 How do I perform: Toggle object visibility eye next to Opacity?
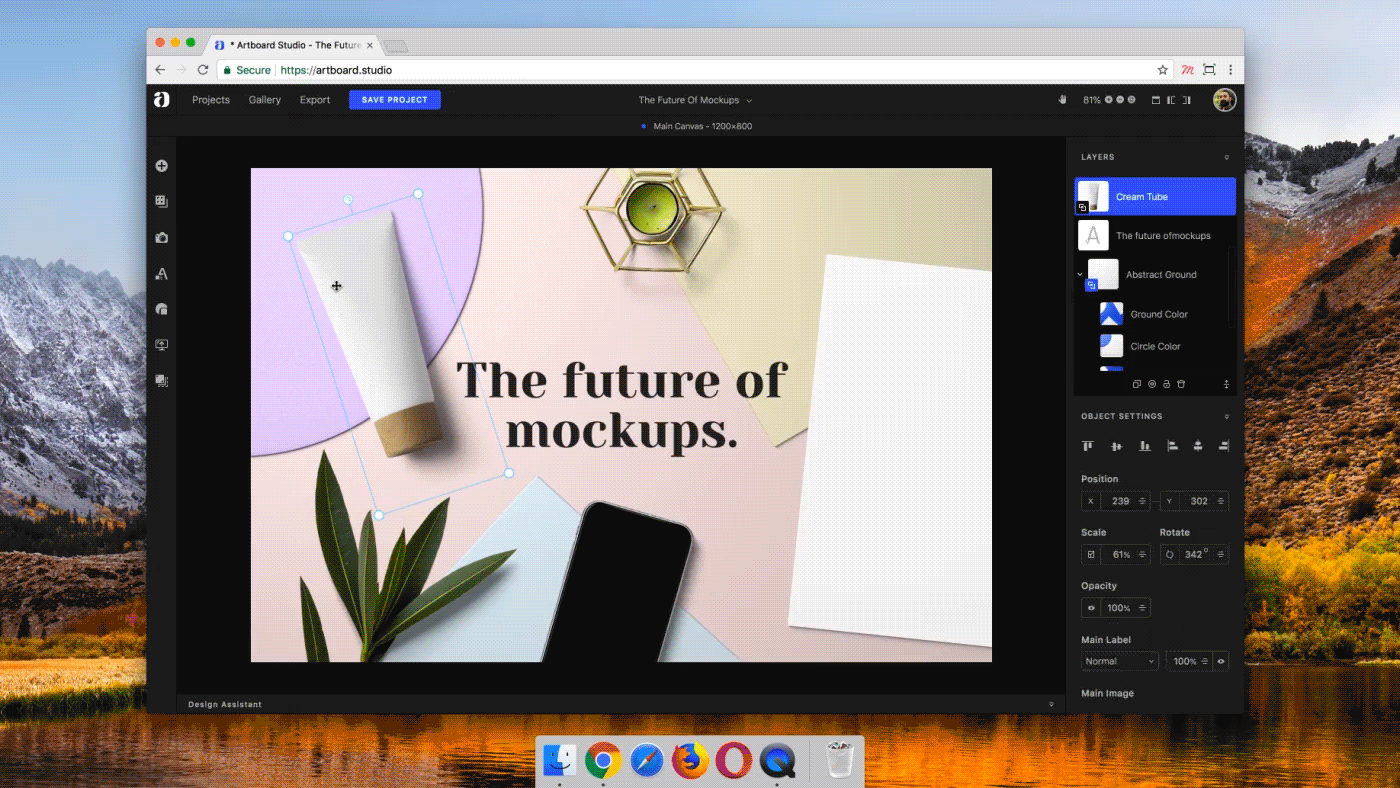[1091, 608]
